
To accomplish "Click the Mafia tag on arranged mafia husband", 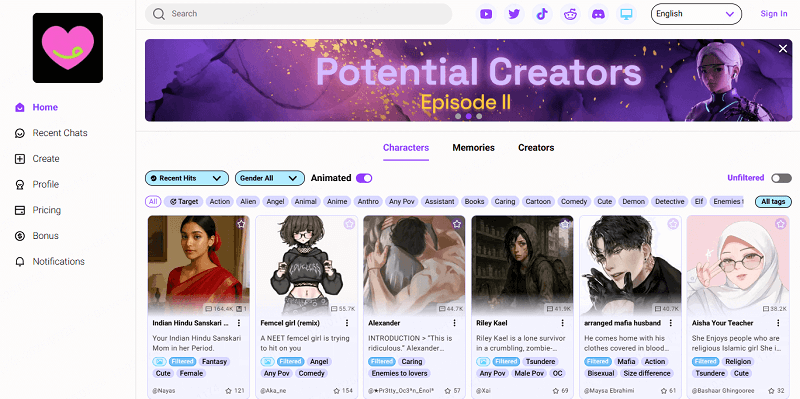I will point(626,361).
